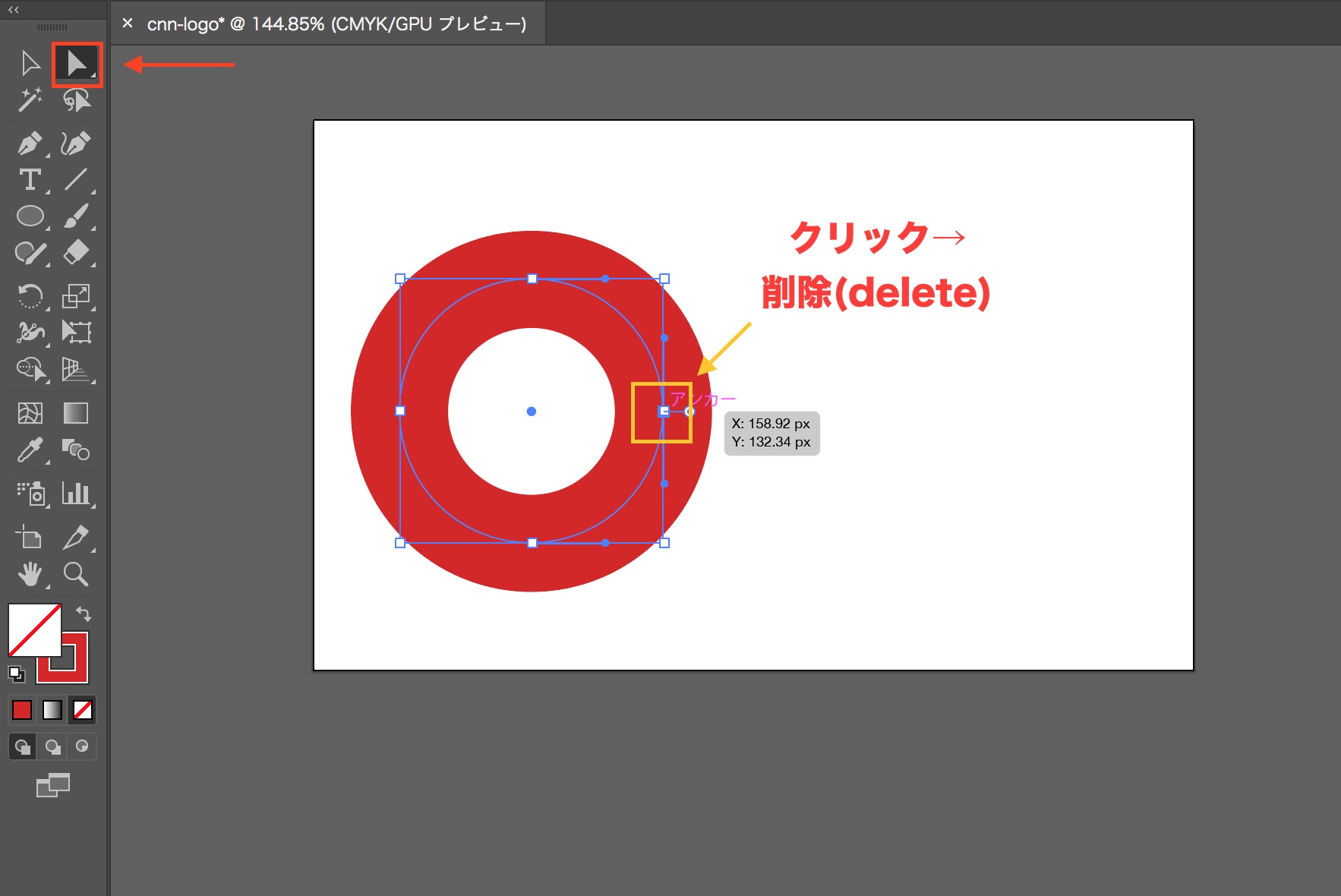Select the Column Graph tool
Image resolution: width=1341 pixels, height=896 pixels.
(x=76, y=494)
